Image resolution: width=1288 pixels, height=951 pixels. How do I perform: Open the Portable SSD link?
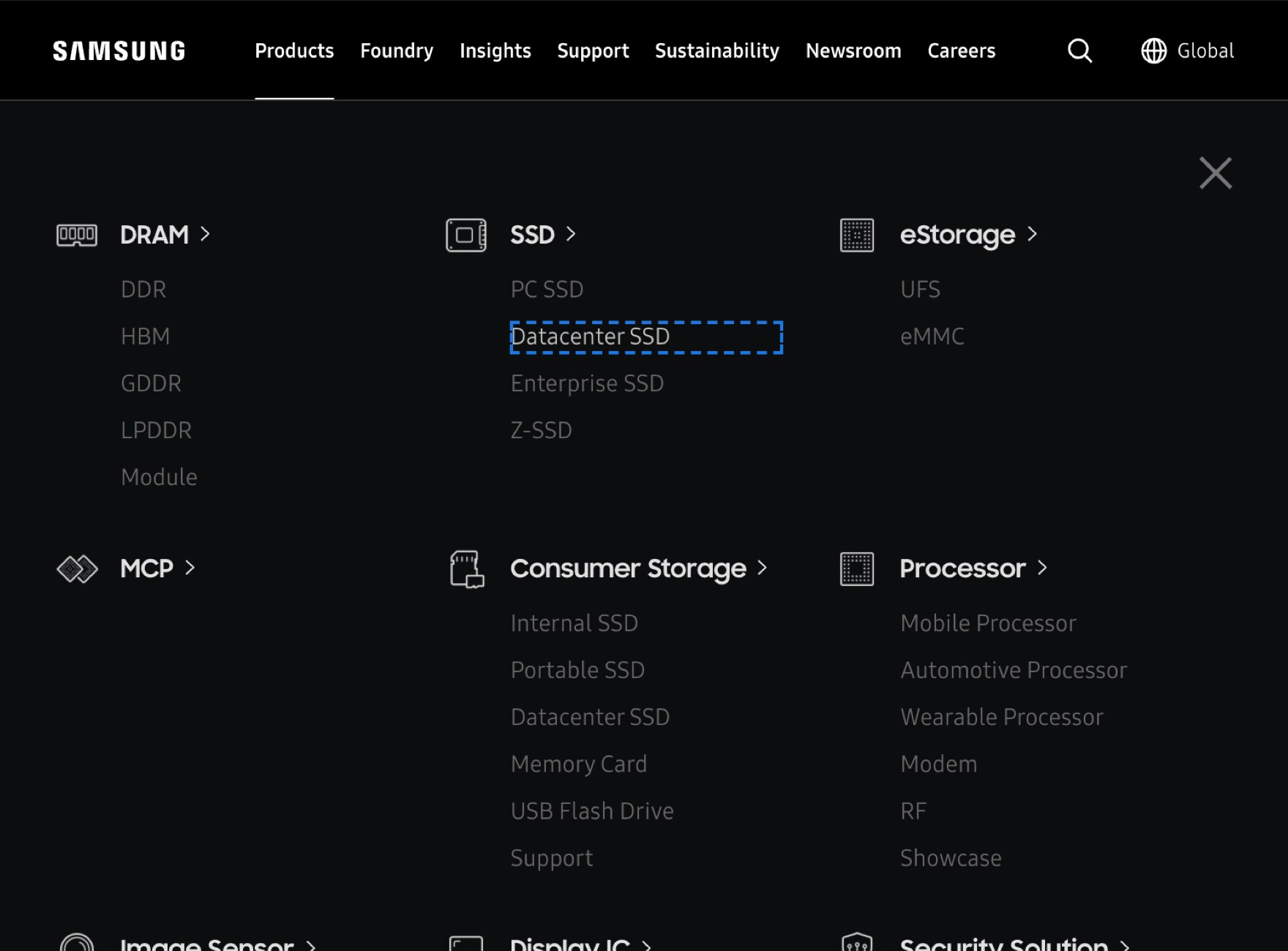click(x=577, y=669)
